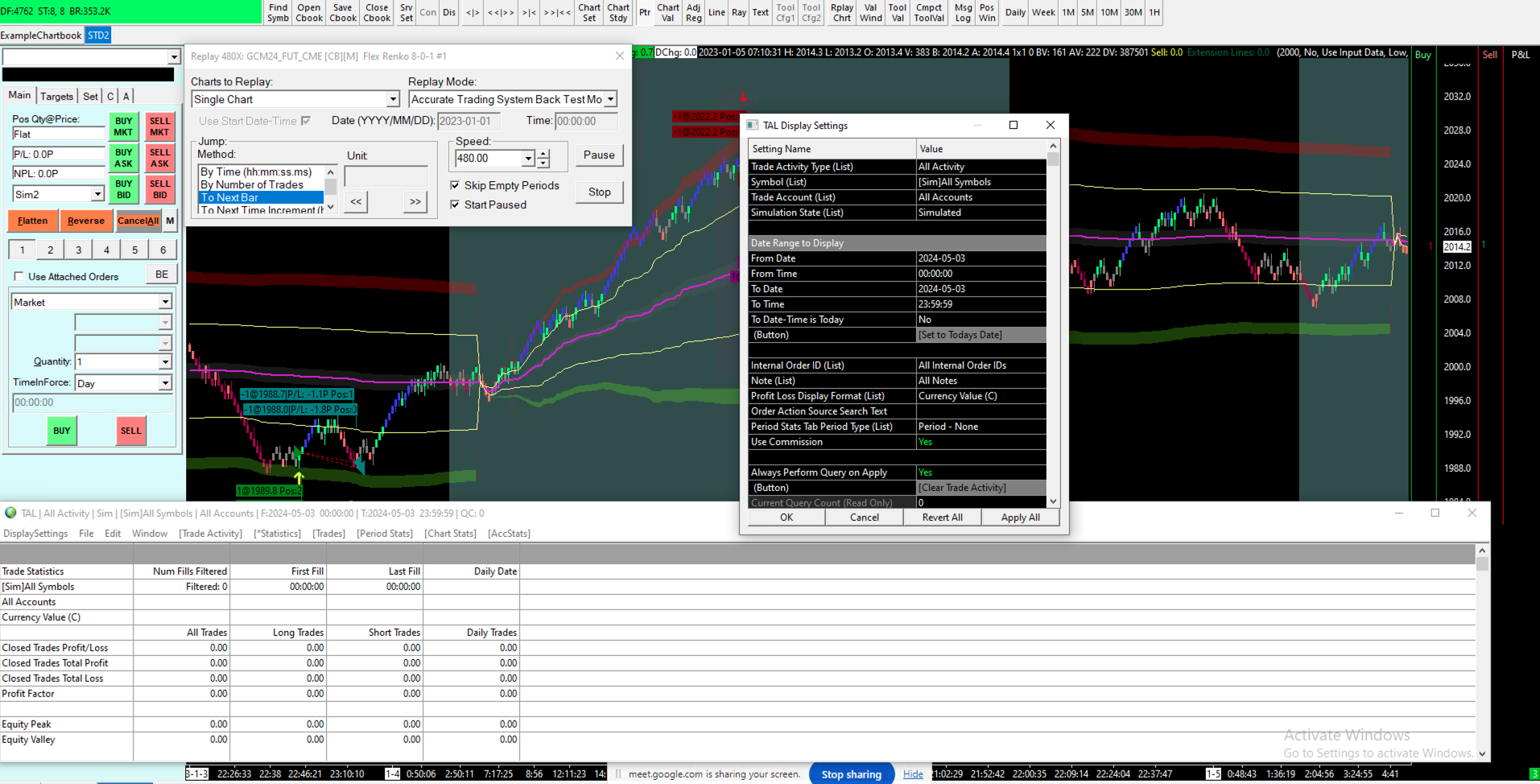Select the Ptr pointer tool
This screenshot has height=784, width=1540.
645,13
